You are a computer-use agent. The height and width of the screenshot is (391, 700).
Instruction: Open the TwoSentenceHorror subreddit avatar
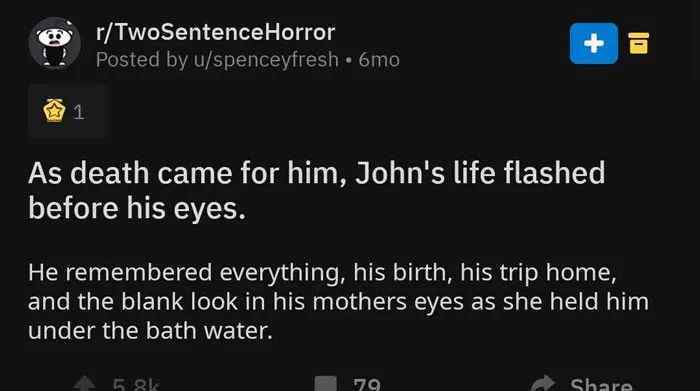pos(54,43)
